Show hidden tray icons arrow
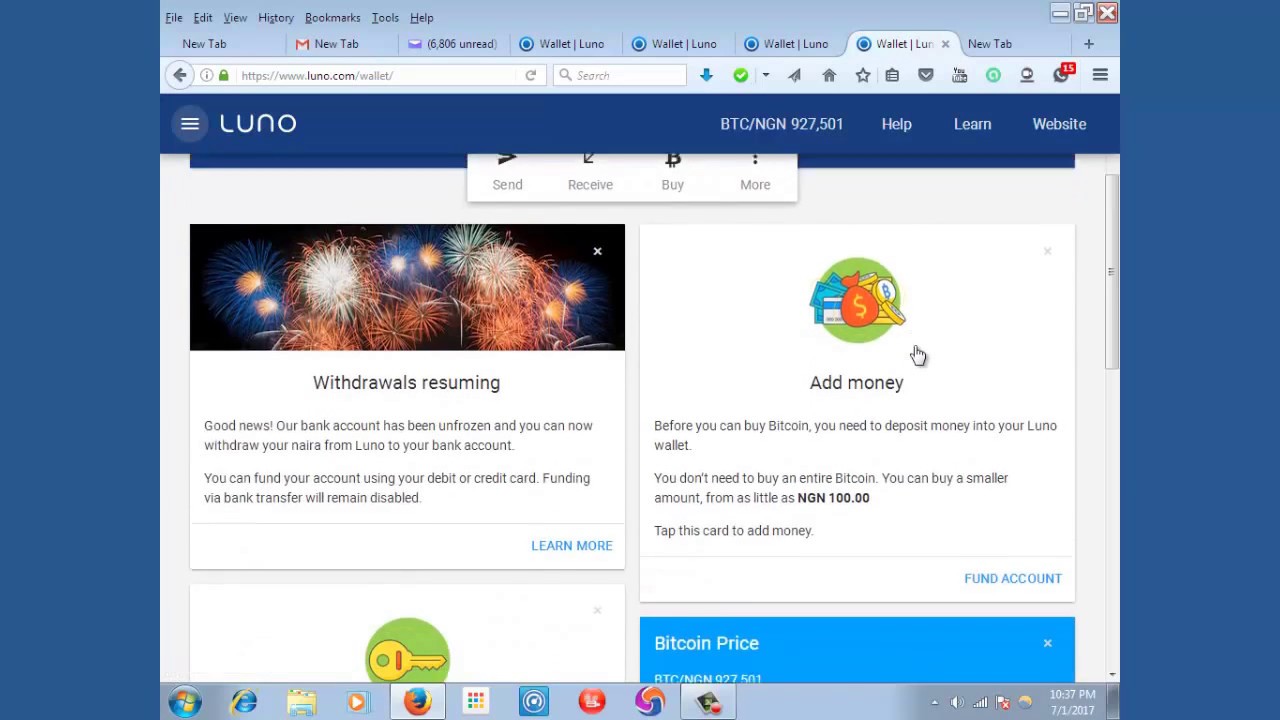This screenshot has width=1280, height=720. coord(934,702)
